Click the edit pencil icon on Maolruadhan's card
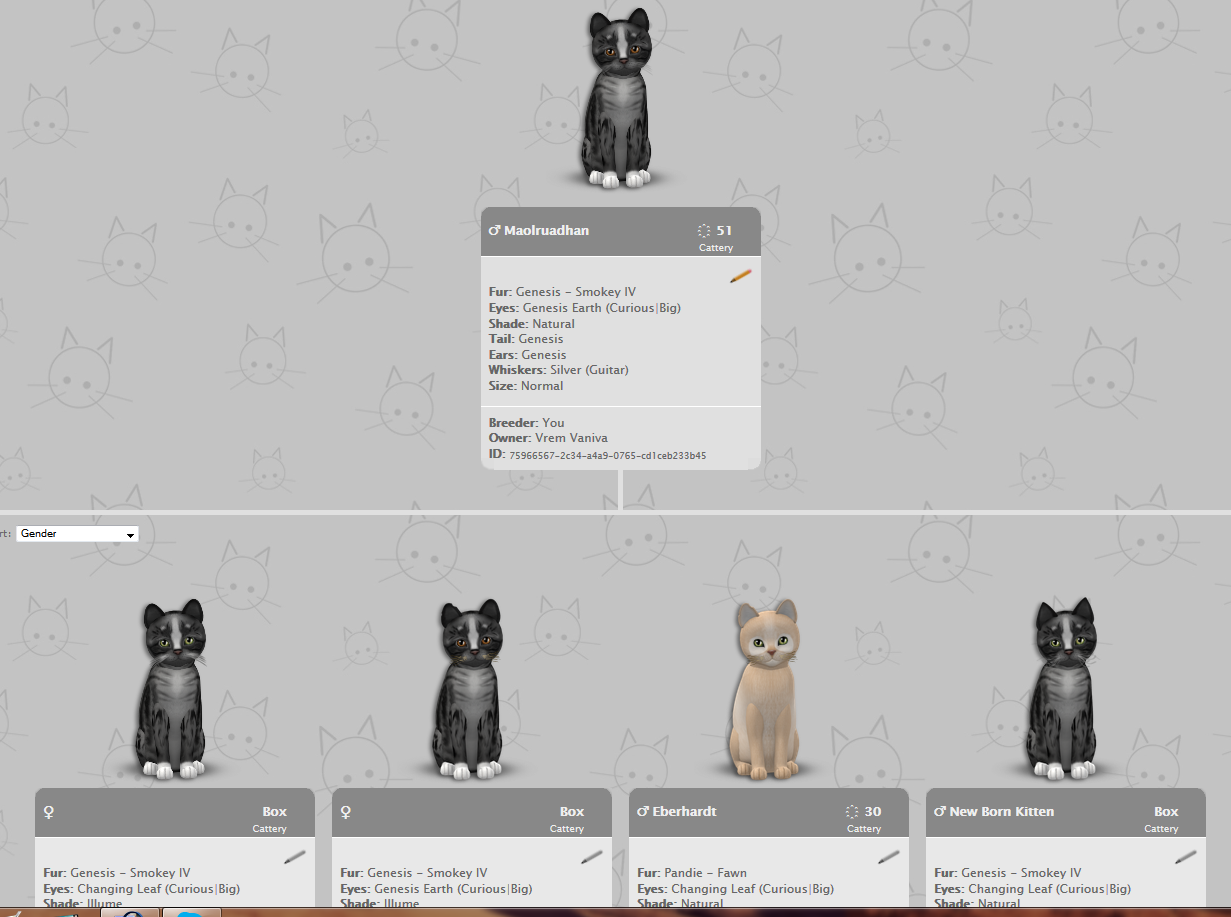Image resolution: width=1231 pixels, height=917 pixels. (741, 276)
